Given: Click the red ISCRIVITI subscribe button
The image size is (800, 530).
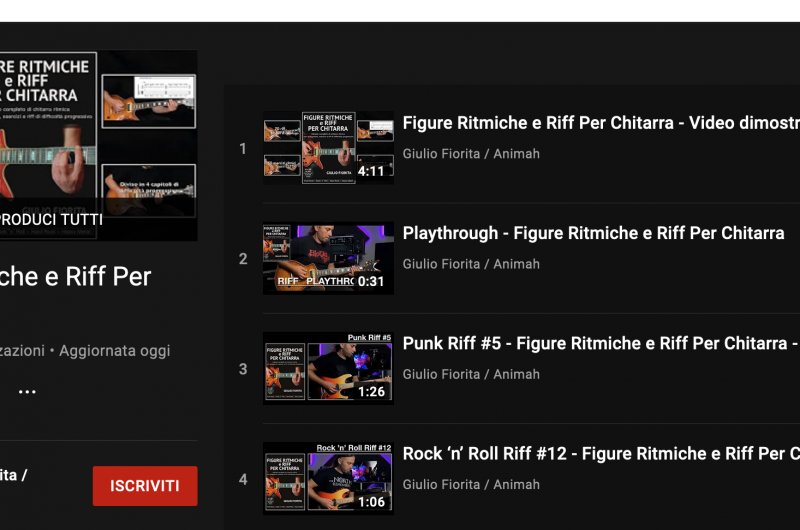Looking at the screenshot, I should (x=145, y=486).
